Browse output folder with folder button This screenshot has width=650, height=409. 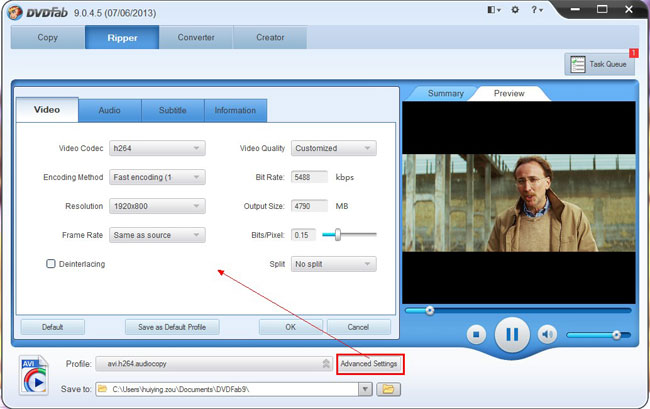(x=388, y=389)
